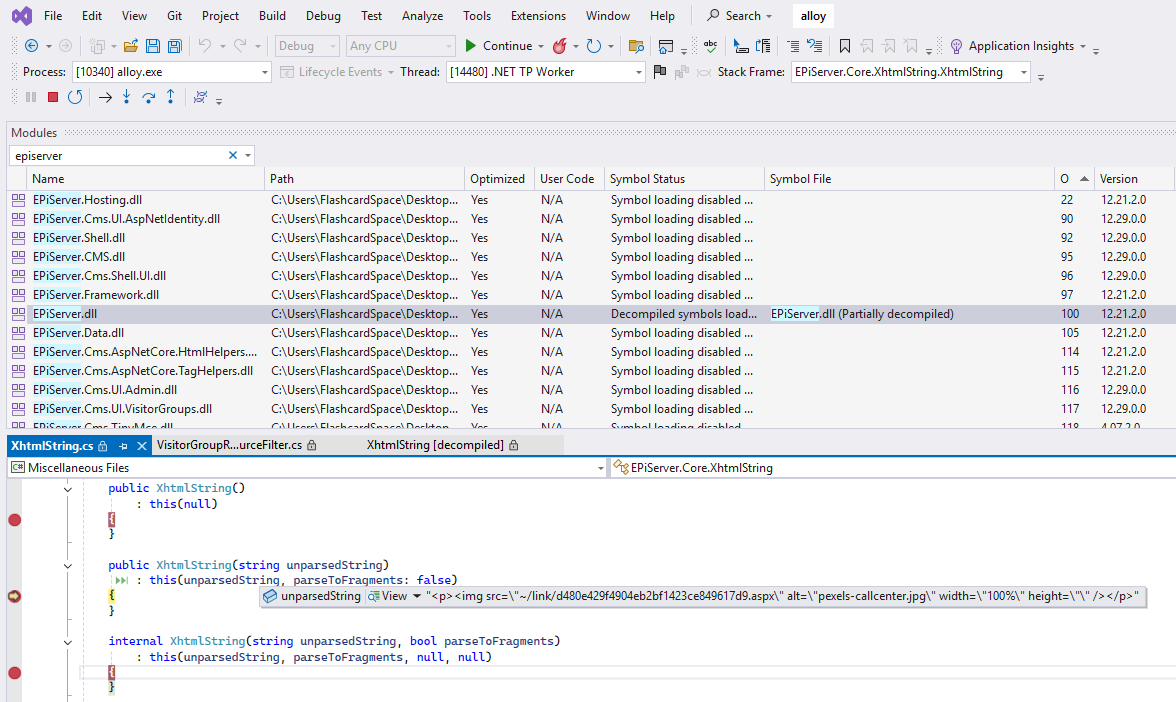Open the EPiServer.Core.XhtmlString type navigation dropdown

892,468
